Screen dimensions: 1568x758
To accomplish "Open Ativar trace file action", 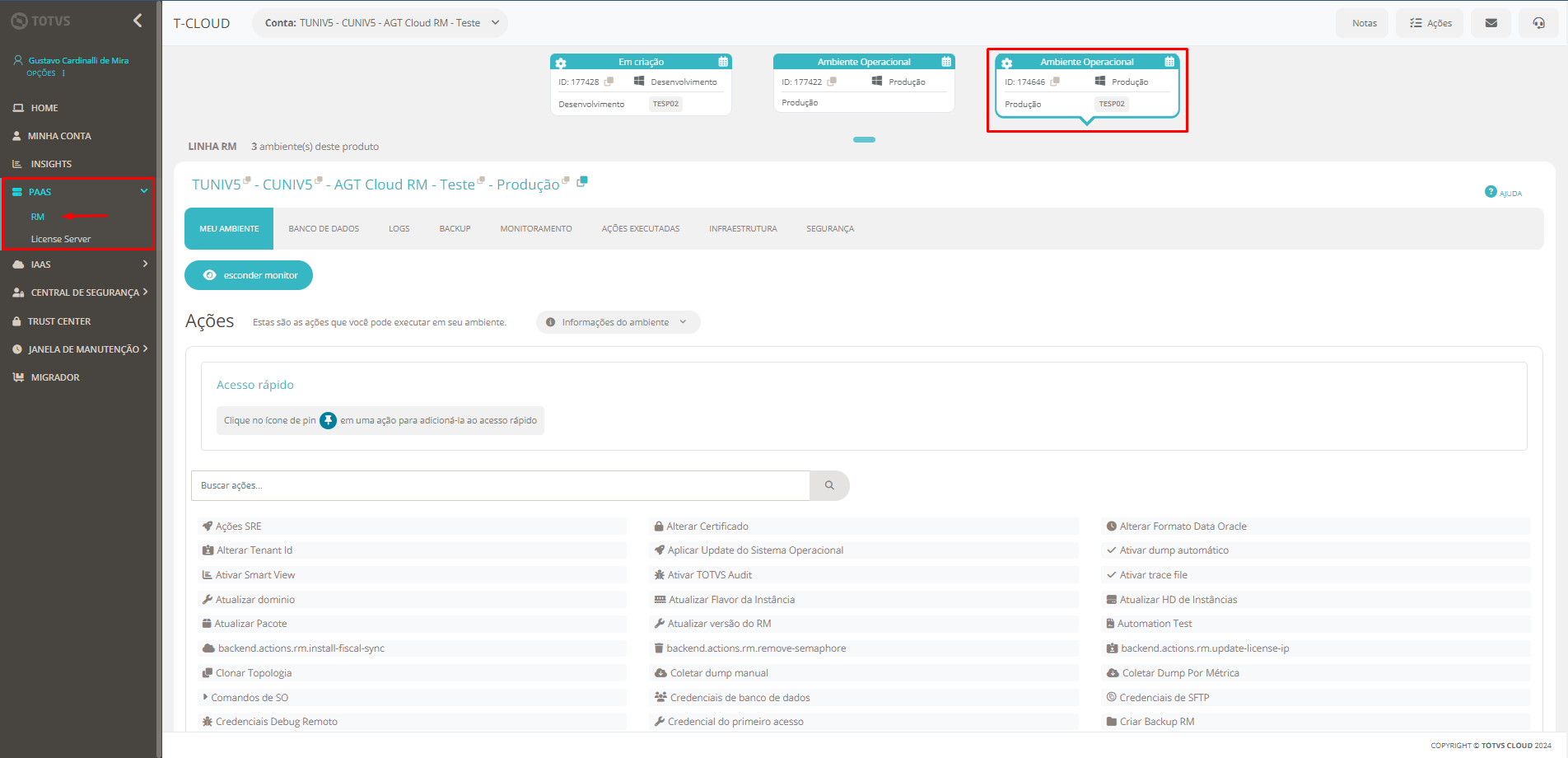I will (x=1316, y=575).
